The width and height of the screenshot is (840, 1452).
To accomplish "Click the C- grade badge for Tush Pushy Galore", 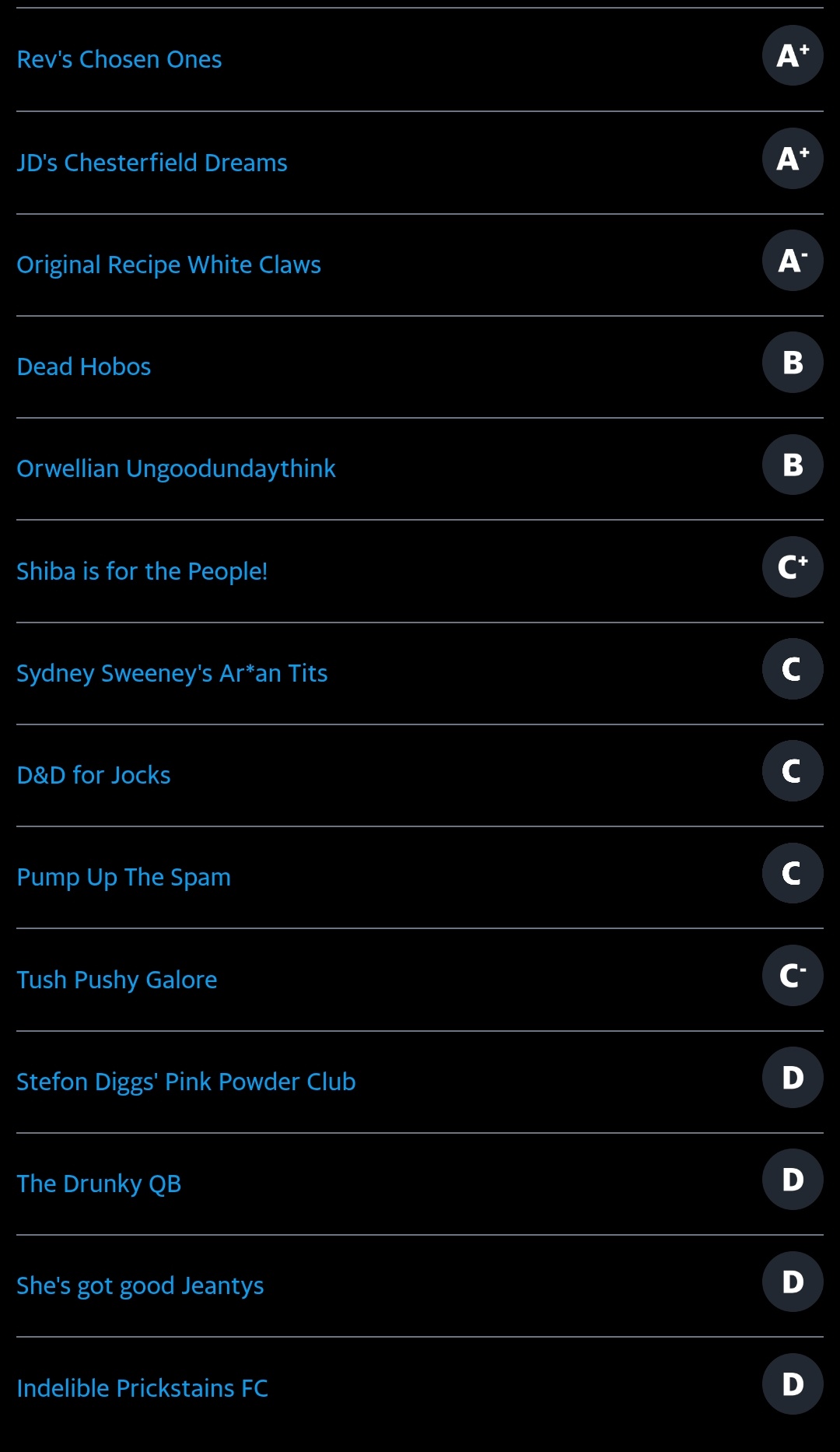I will (792, 976).
